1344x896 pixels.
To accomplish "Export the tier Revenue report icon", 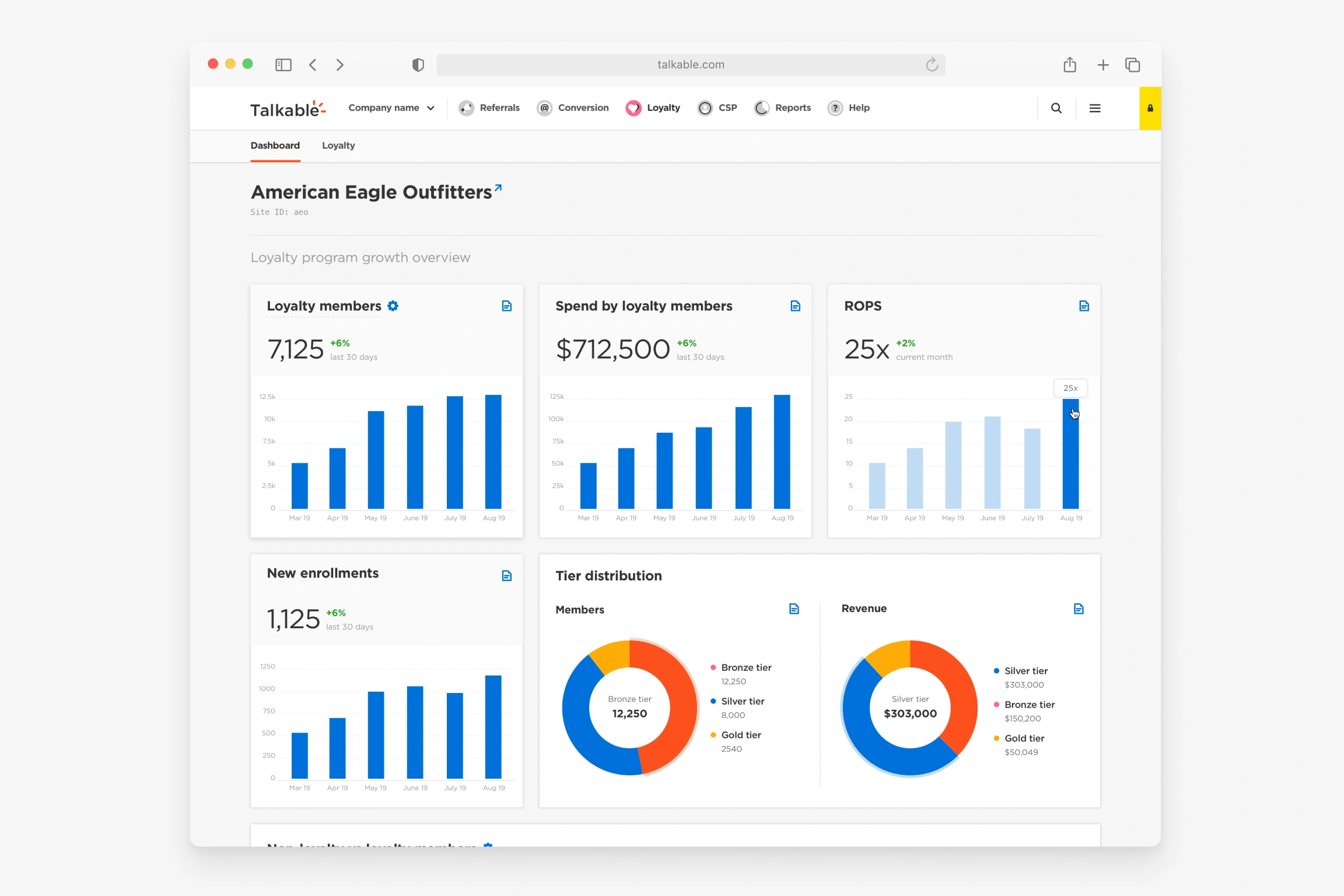I will coord(1079,609).
